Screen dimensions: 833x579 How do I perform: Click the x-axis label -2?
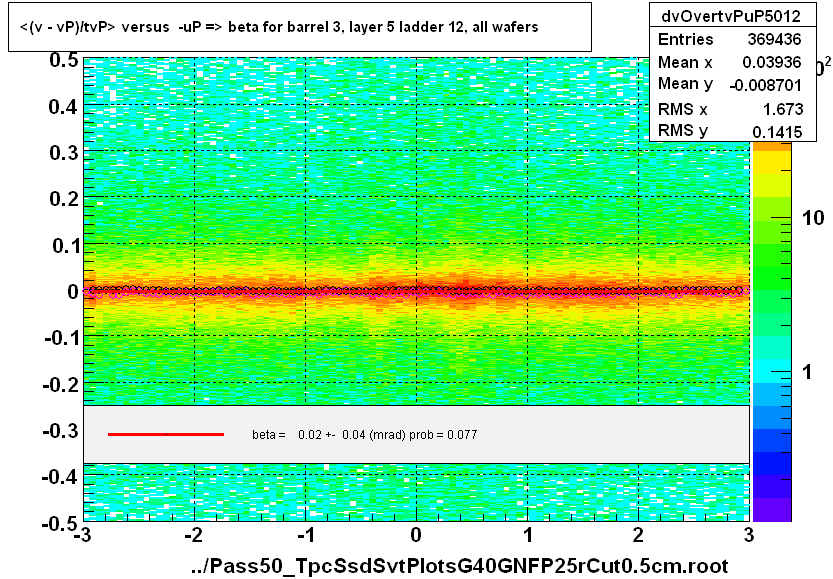193,534
